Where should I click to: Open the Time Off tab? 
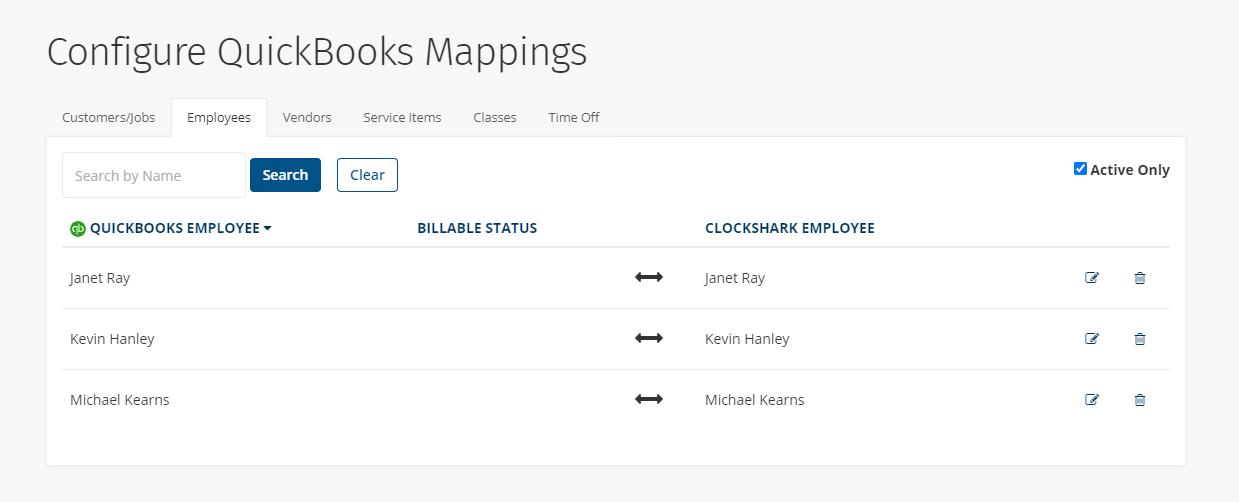pyautogui.click(x=574, y=117)
